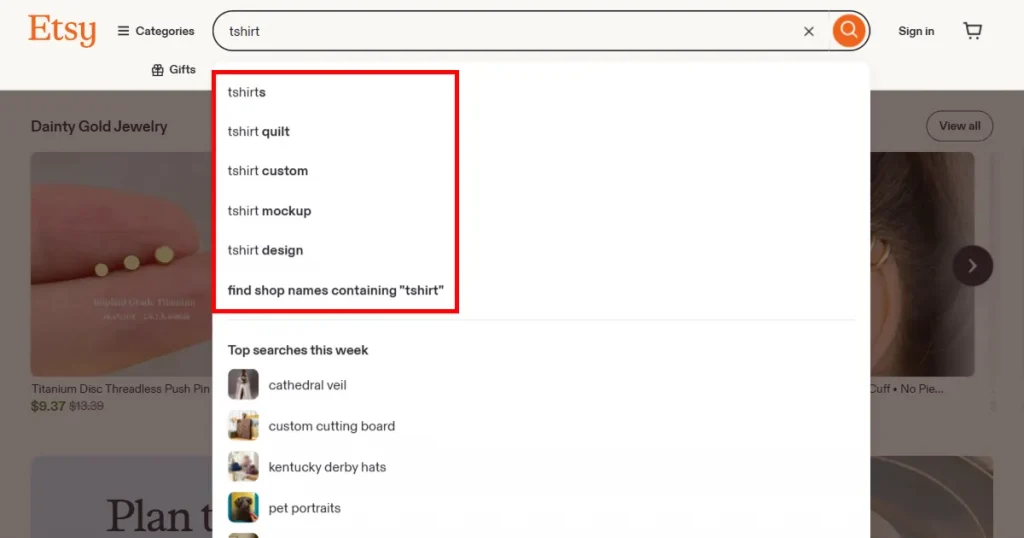1024x538 pixels.
Task: Click the orange search magnifier button
Action: 848,30
